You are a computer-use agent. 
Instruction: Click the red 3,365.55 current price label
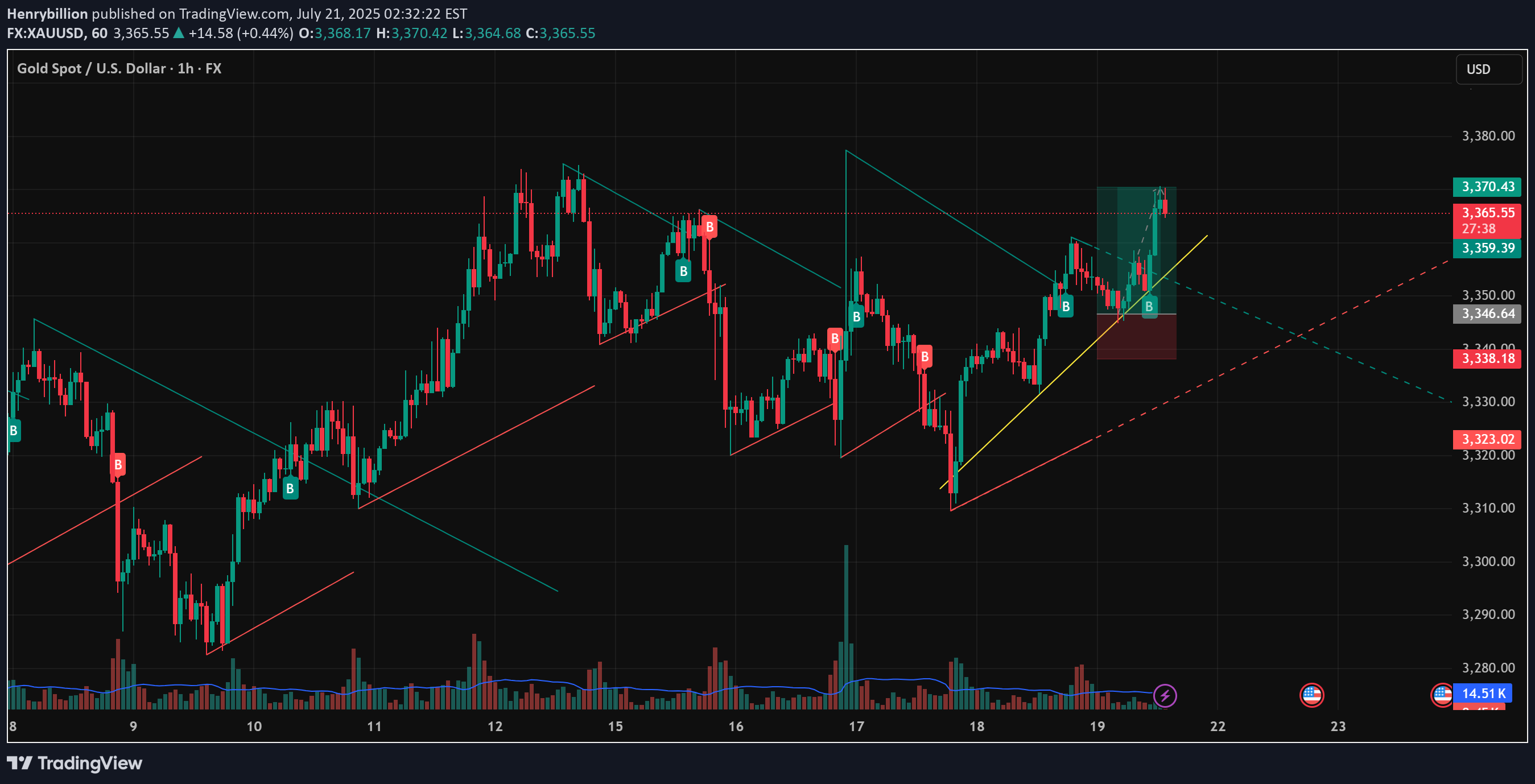click(x=1487, y=213)
